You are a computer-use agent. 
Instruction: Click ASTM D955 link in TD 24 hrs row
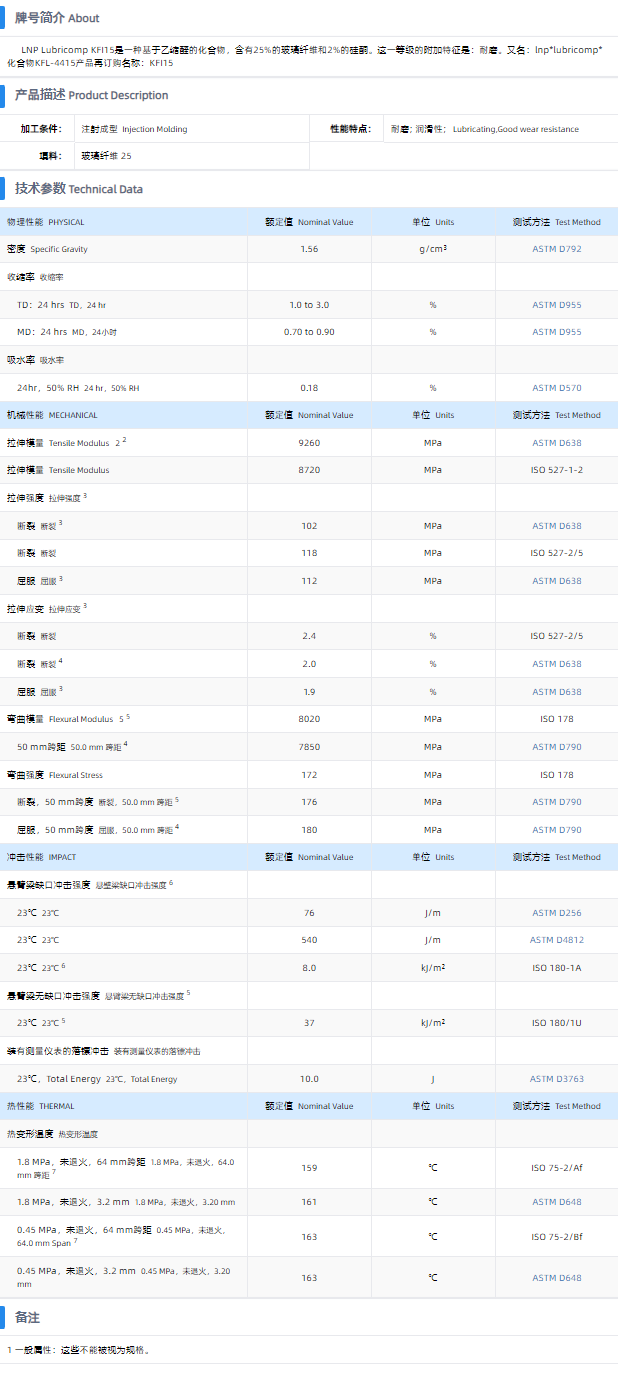[556, 304]
